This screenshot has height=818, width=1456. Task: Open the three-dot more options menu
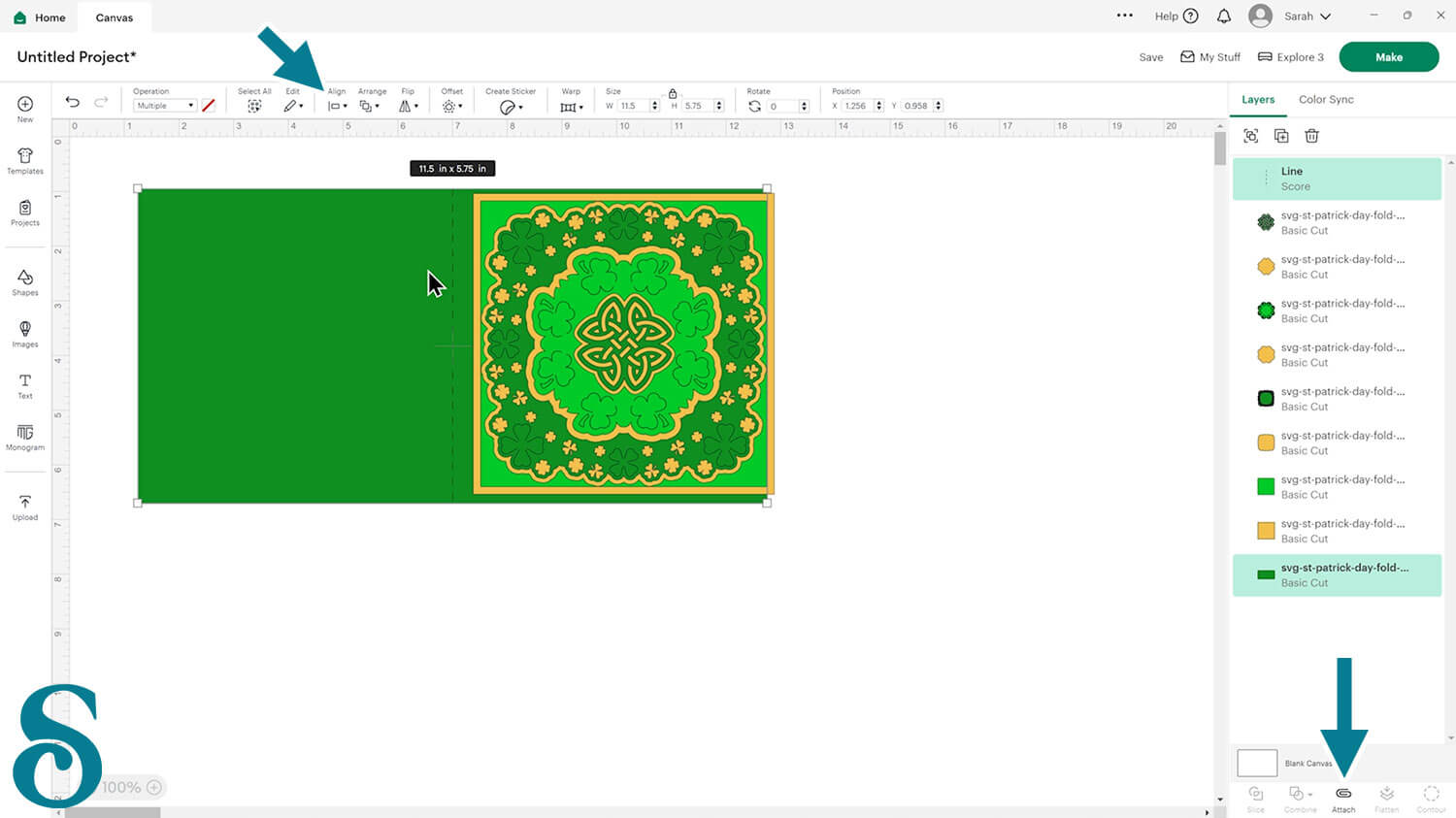click(1125, 16)
